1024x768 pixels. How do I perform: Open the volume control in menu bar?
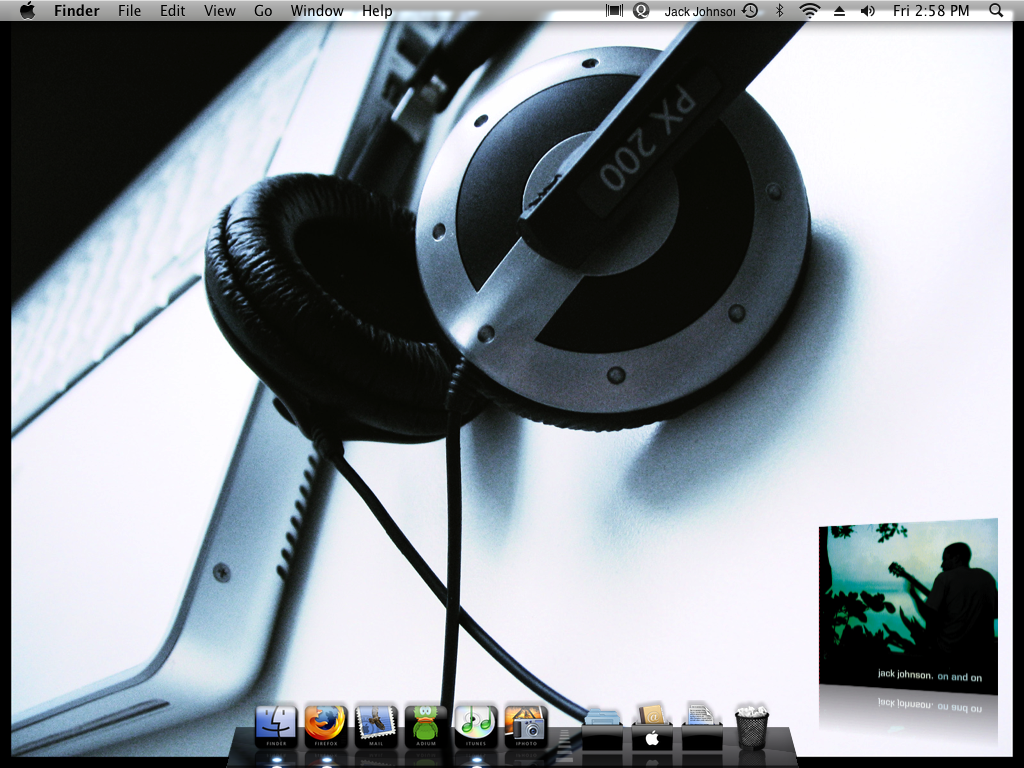[x=868, y=10]
